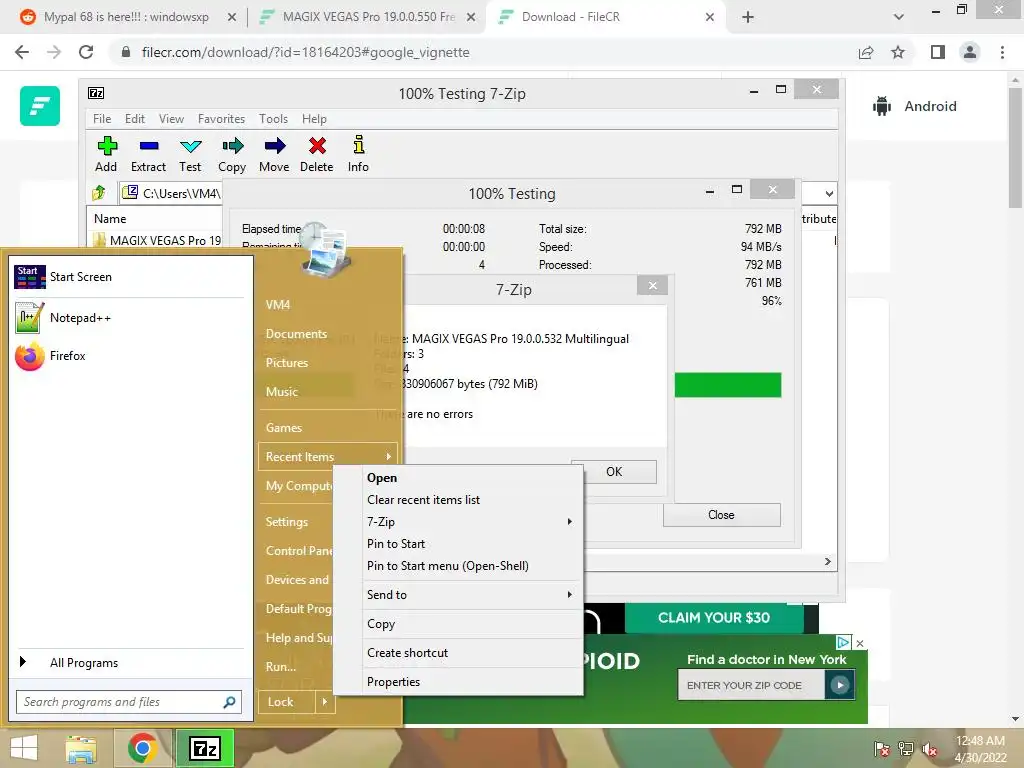Click the Chrome address bar URL

(x=306, y=52)
